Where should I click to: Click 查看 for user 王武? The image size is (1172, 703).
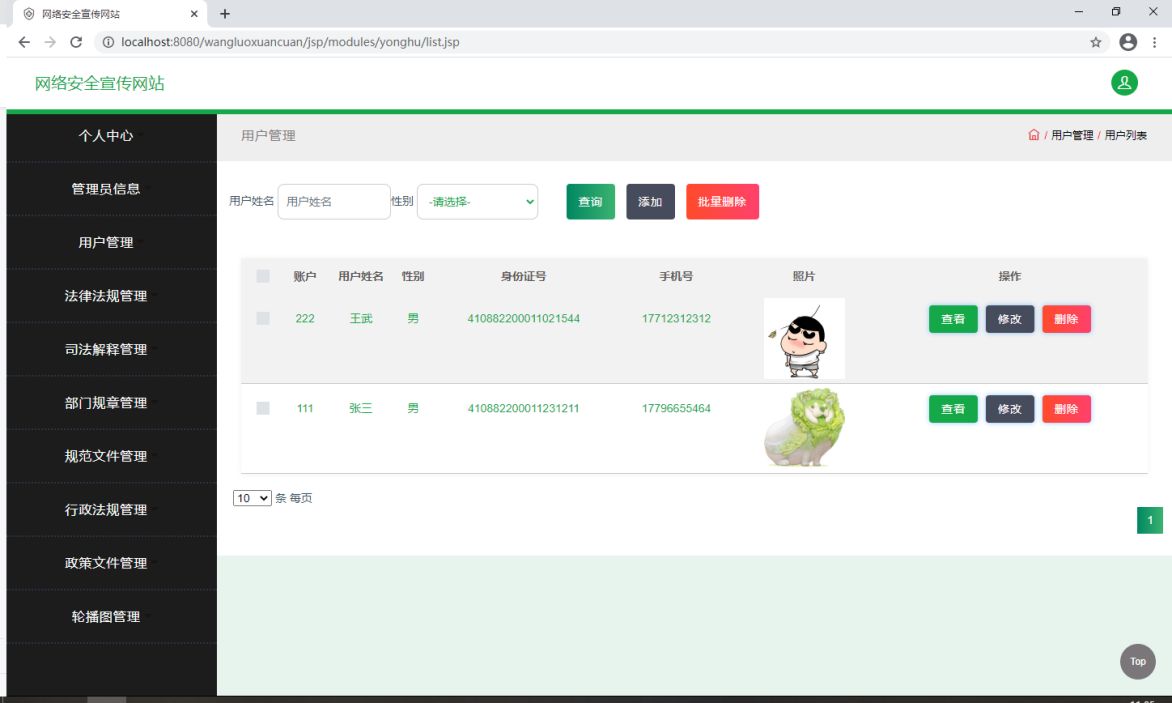[x=953, y=319]
